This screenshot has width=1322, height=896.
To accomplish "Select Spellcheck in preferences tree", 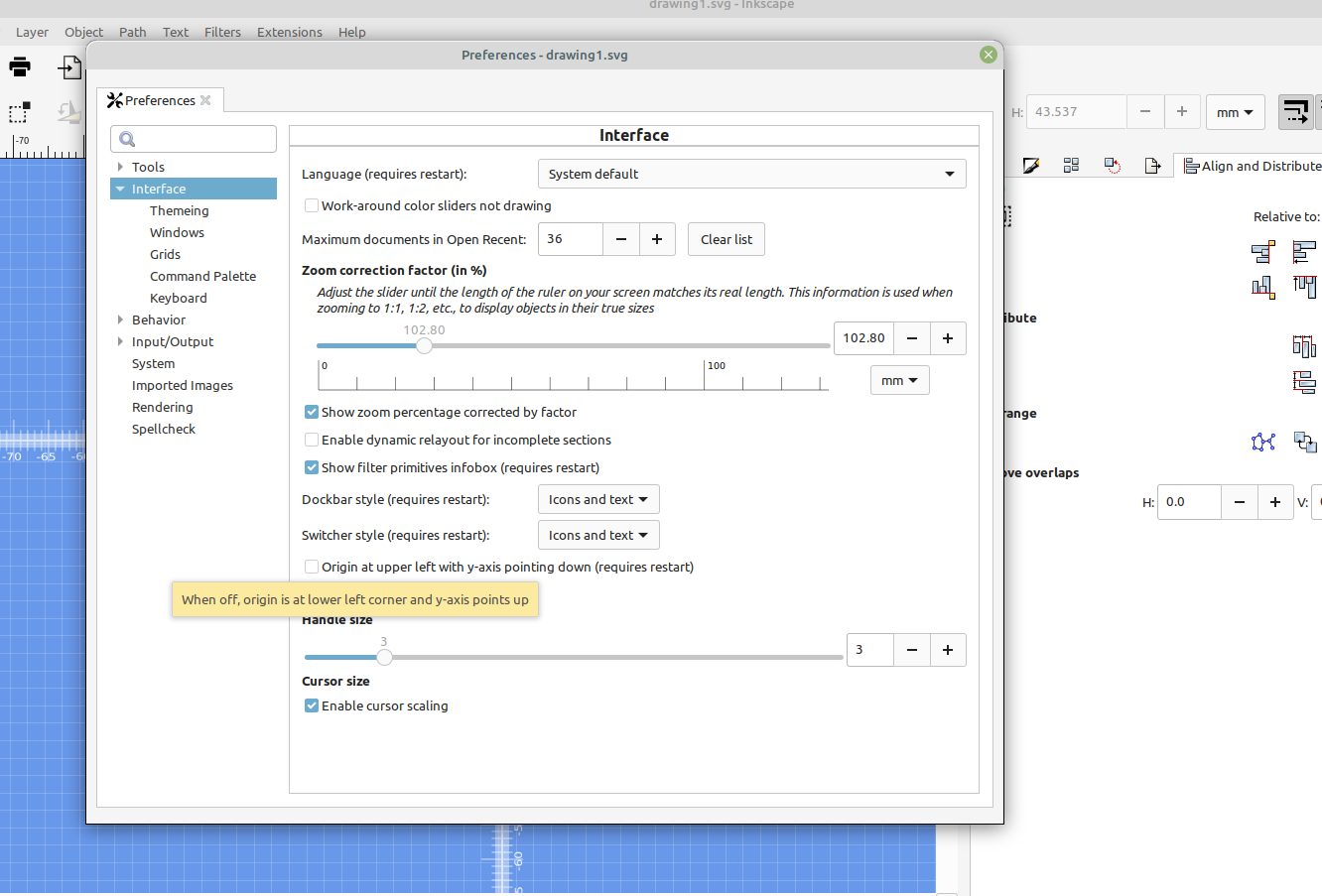I will [x=164, y=429].
